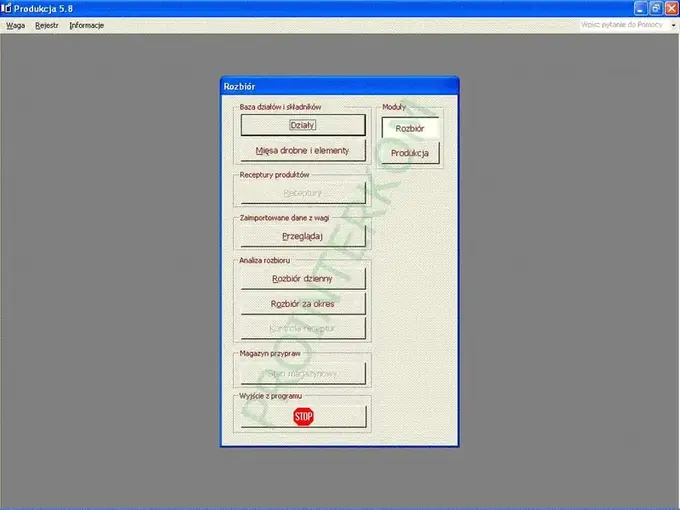Screen dimensions: 680x510
Task: Open the Działy button
Action: tap(303, 125)
